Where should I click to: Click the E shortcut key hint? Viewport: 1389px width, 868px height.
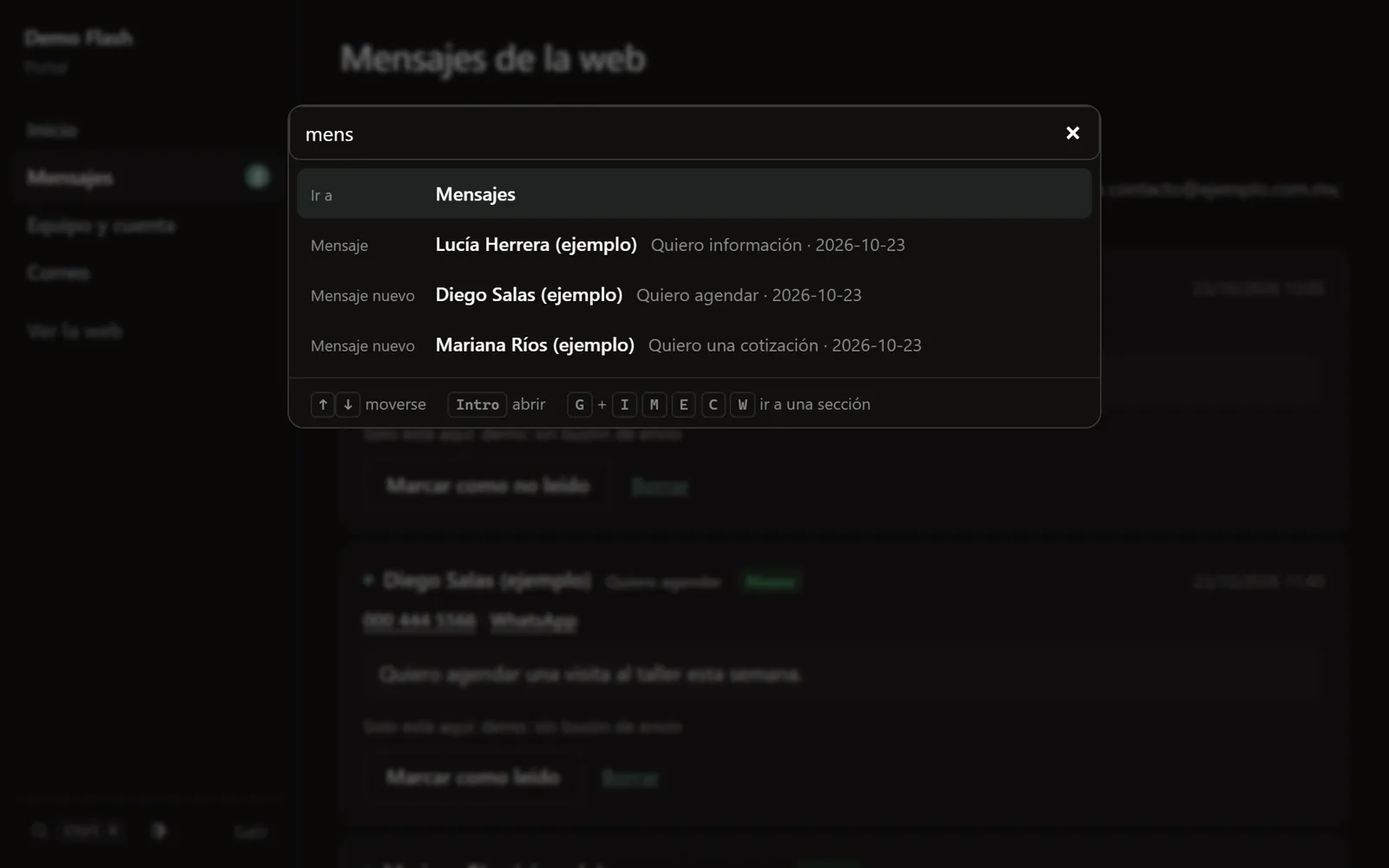[683, 404]
